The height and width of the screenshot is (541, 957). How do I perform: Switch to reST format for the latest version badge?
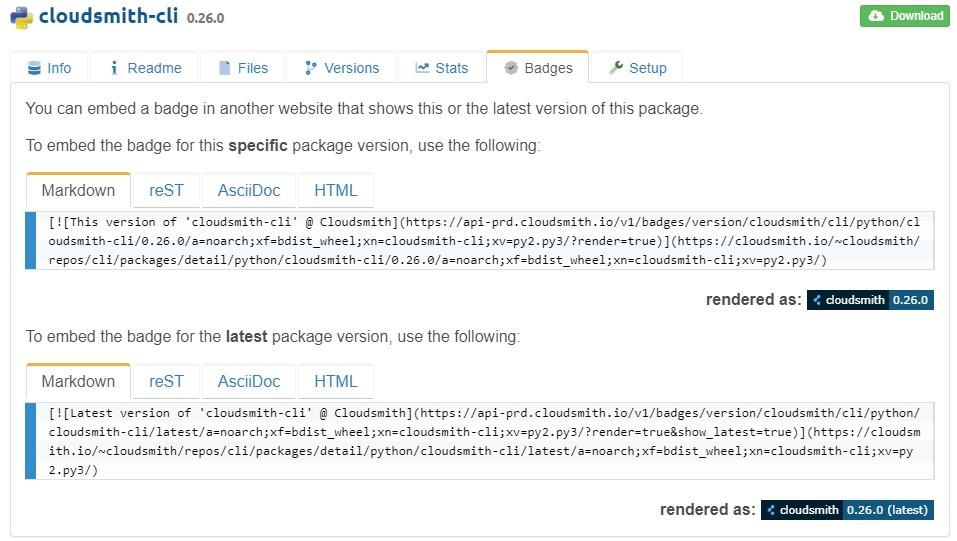[x=166, y=382]
